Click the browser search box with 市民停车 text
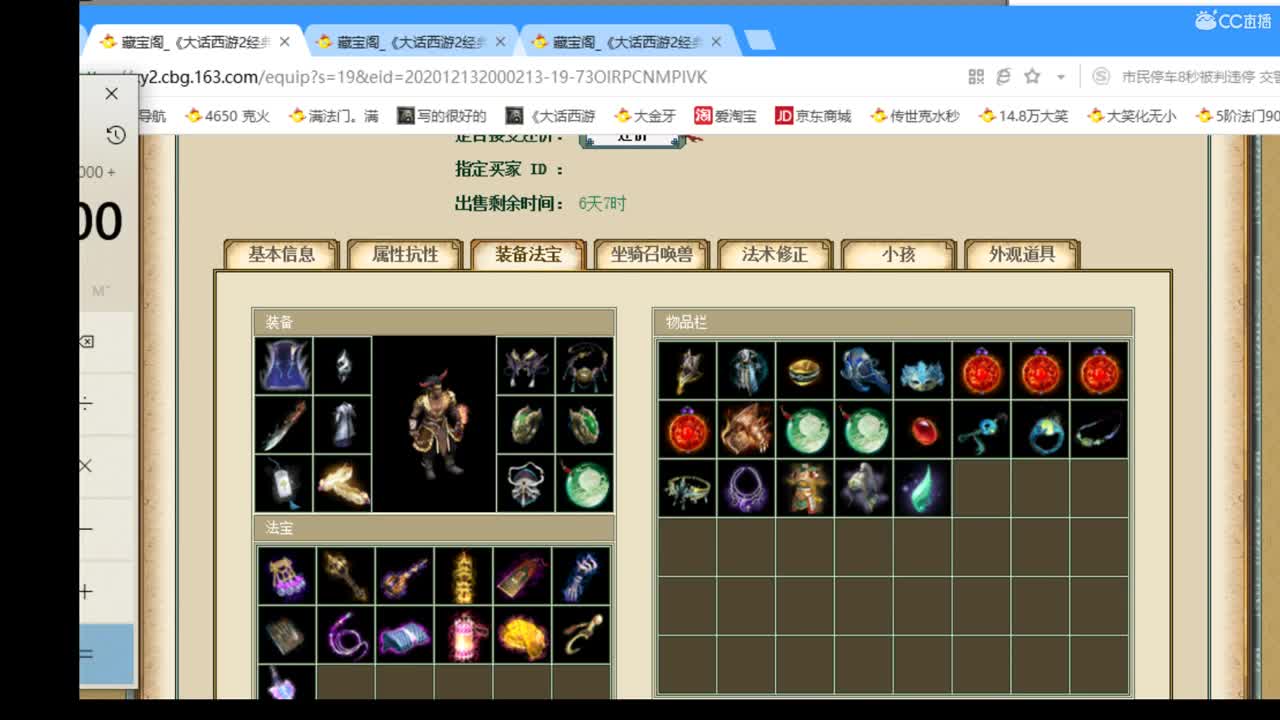This screenshot has height=720, width=1280. coord(1185,77)
